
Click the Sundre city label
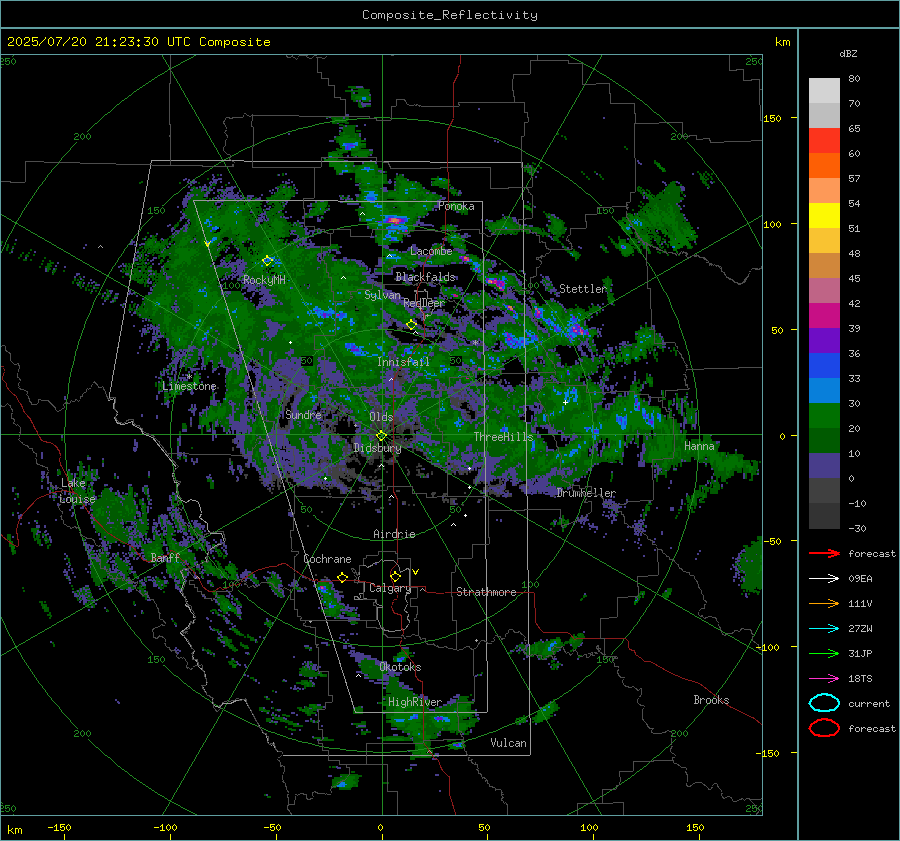pos(303,414)
